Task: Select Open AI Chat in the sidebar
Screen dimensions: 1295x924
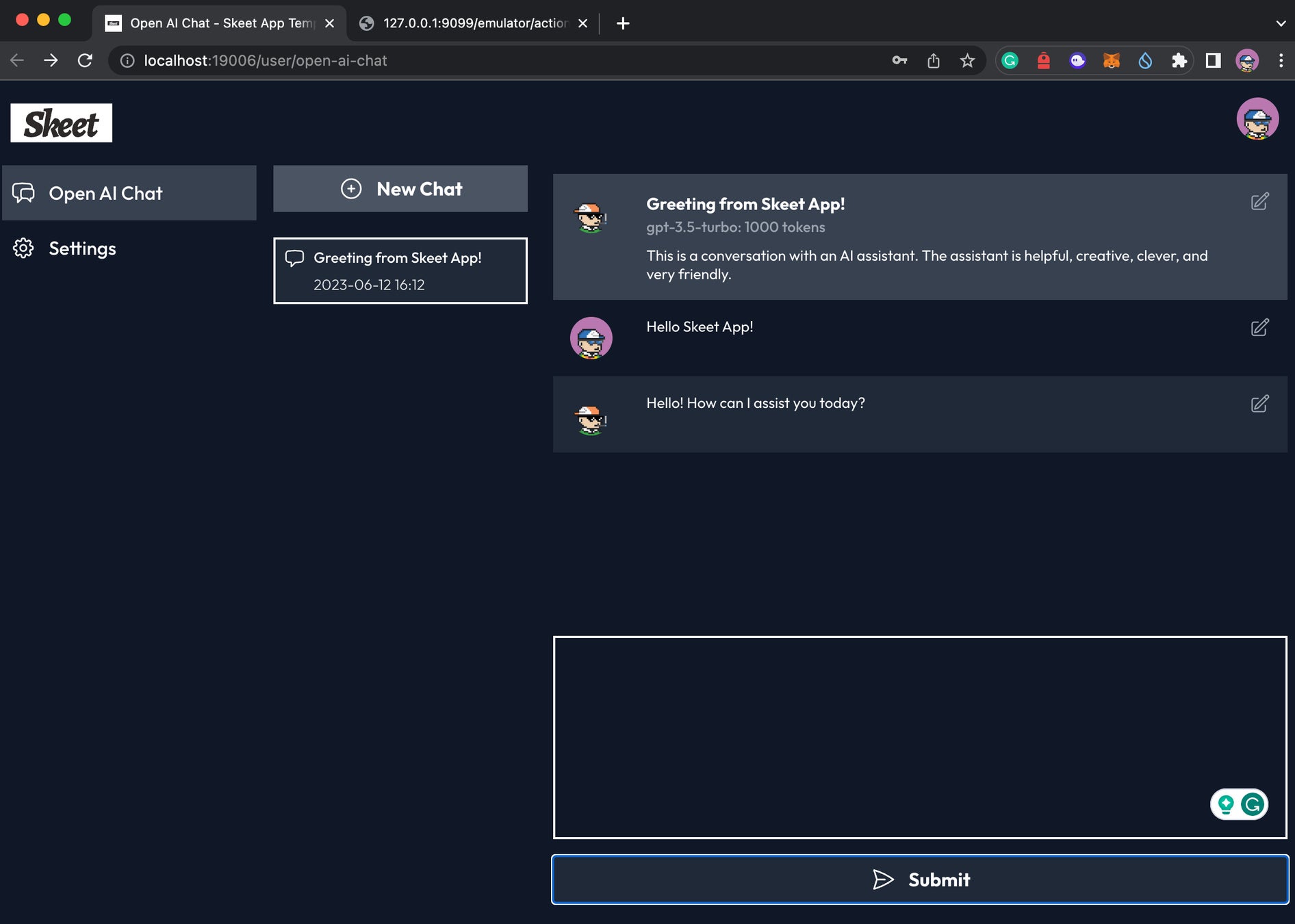Action: pos(129,193)
